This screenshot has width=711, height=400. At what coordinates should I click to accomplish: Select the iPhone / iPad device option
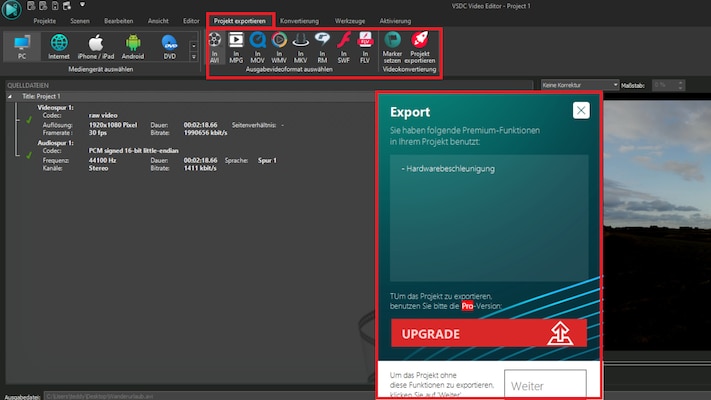click(x=97, y=47)
